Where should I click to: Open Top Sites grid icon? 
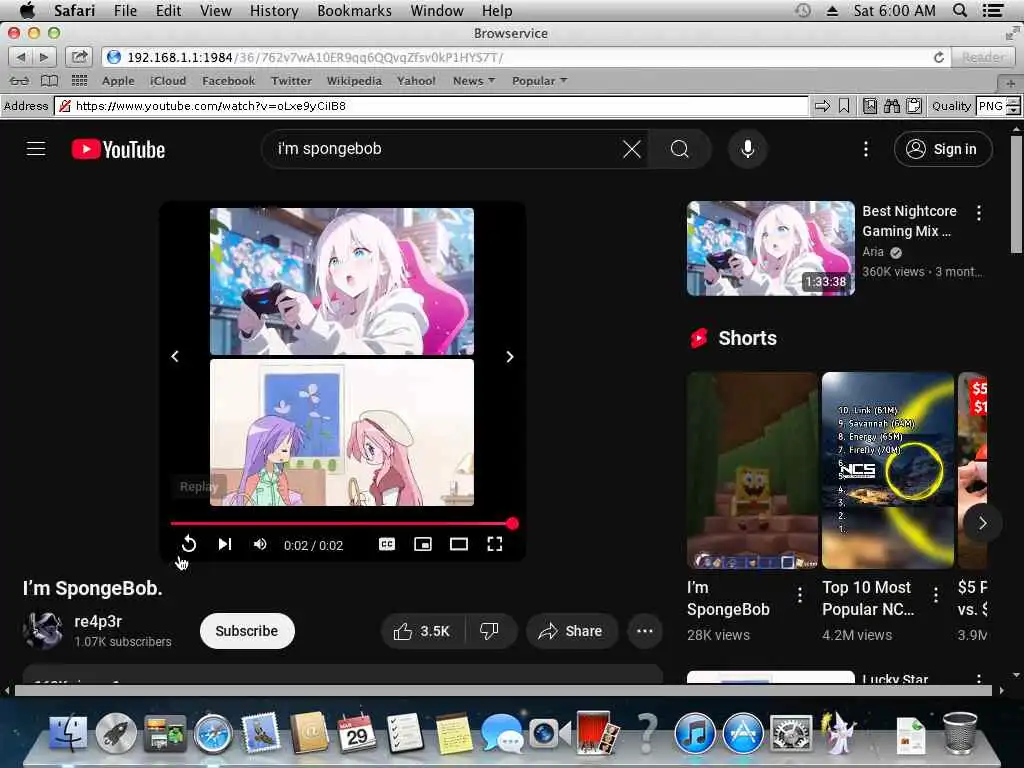(x=79, y=81)
